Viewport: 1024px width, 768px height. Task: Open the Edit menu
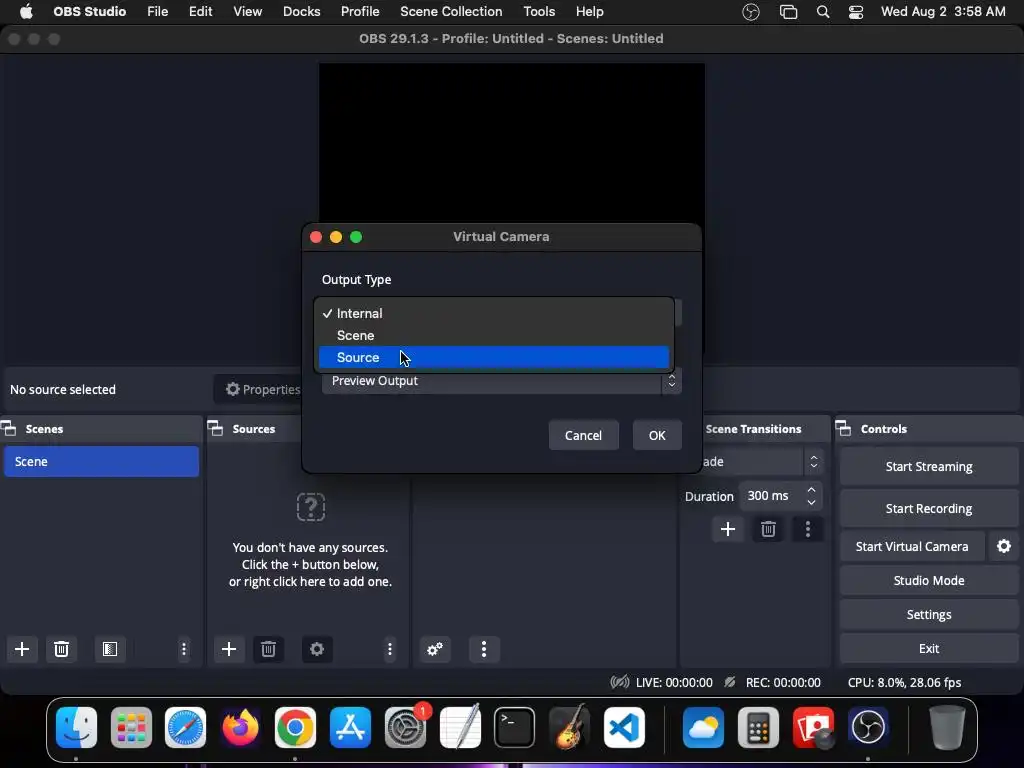click(200, 12)
